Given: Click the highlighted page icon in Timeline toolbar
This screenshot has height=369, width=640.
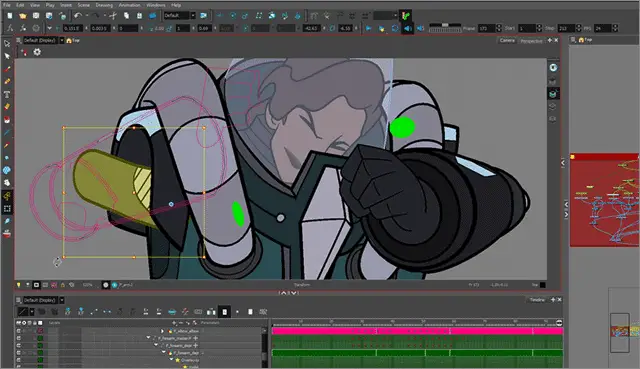Looking at the screenshot, I should pos(224,311).
